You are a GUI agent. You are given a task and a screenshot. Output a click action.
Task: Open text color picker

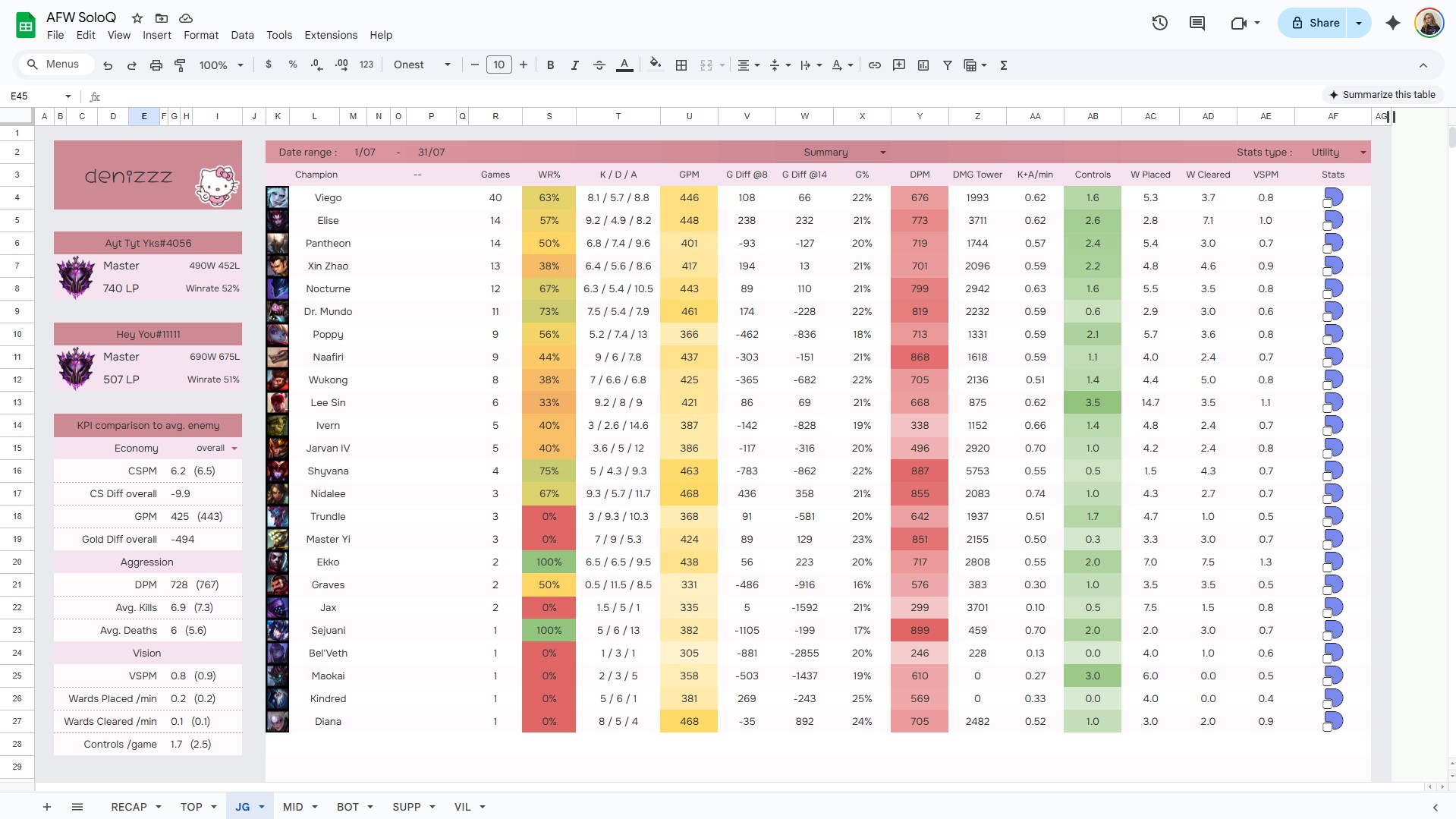point(624,65)
